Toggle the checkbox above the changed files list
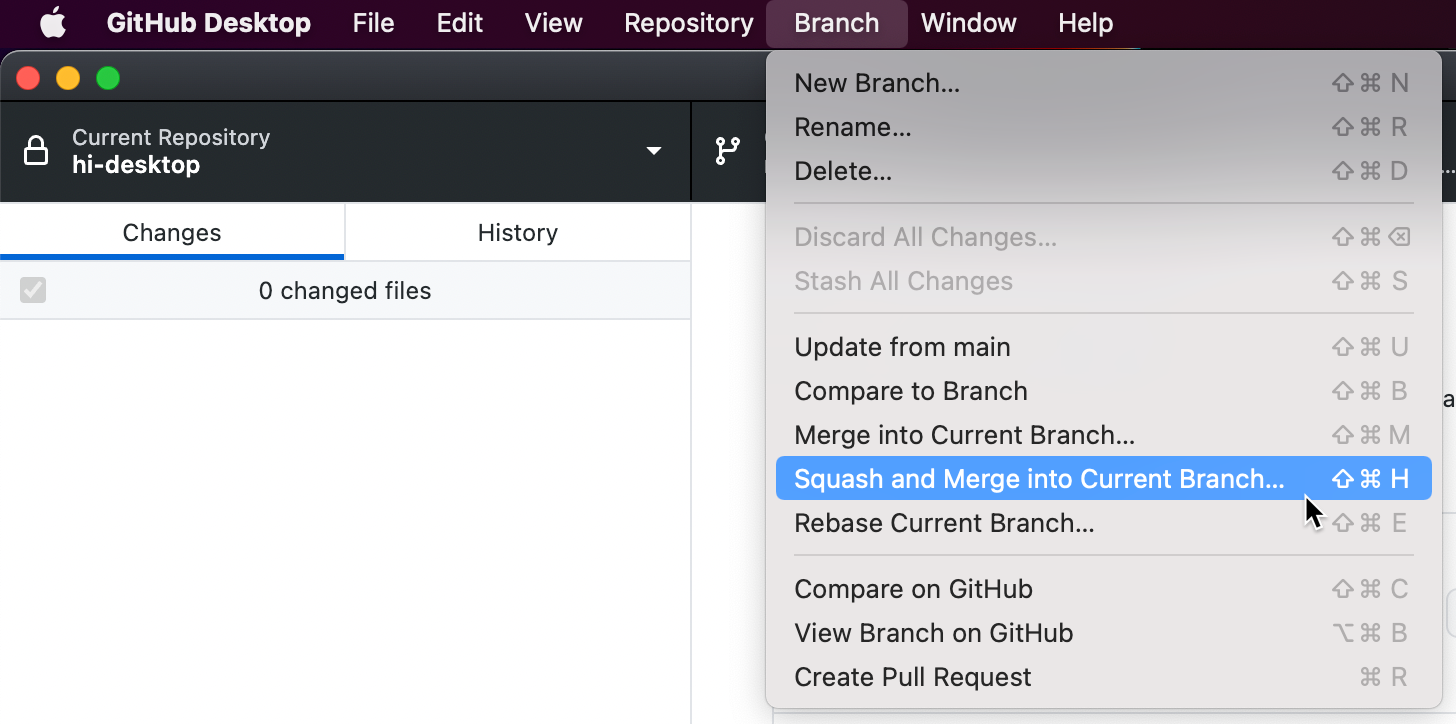This screenshot has height=724, width=1456. click(33, 290)
